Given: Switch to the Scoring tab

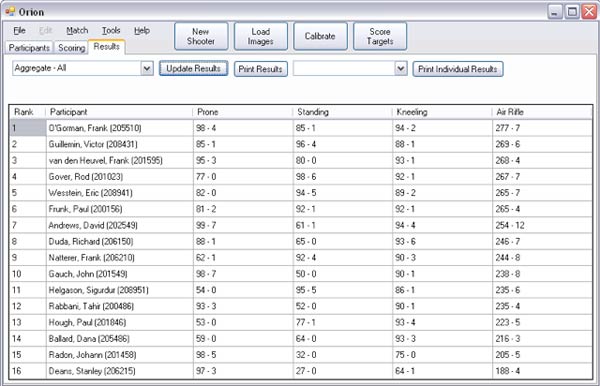Looking at the screenshot, I should (x=72, y=48).
